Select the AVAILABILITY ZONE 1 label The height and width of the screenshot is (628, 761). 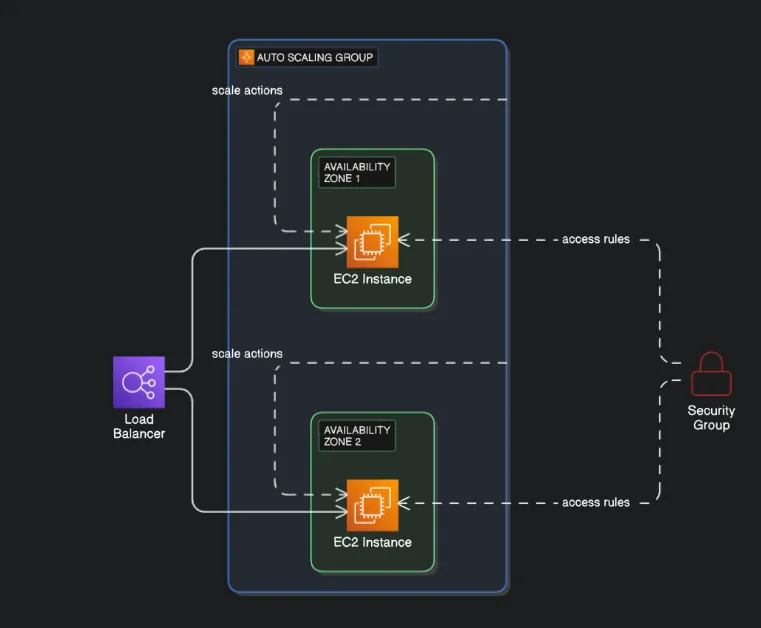coord(357,172)
